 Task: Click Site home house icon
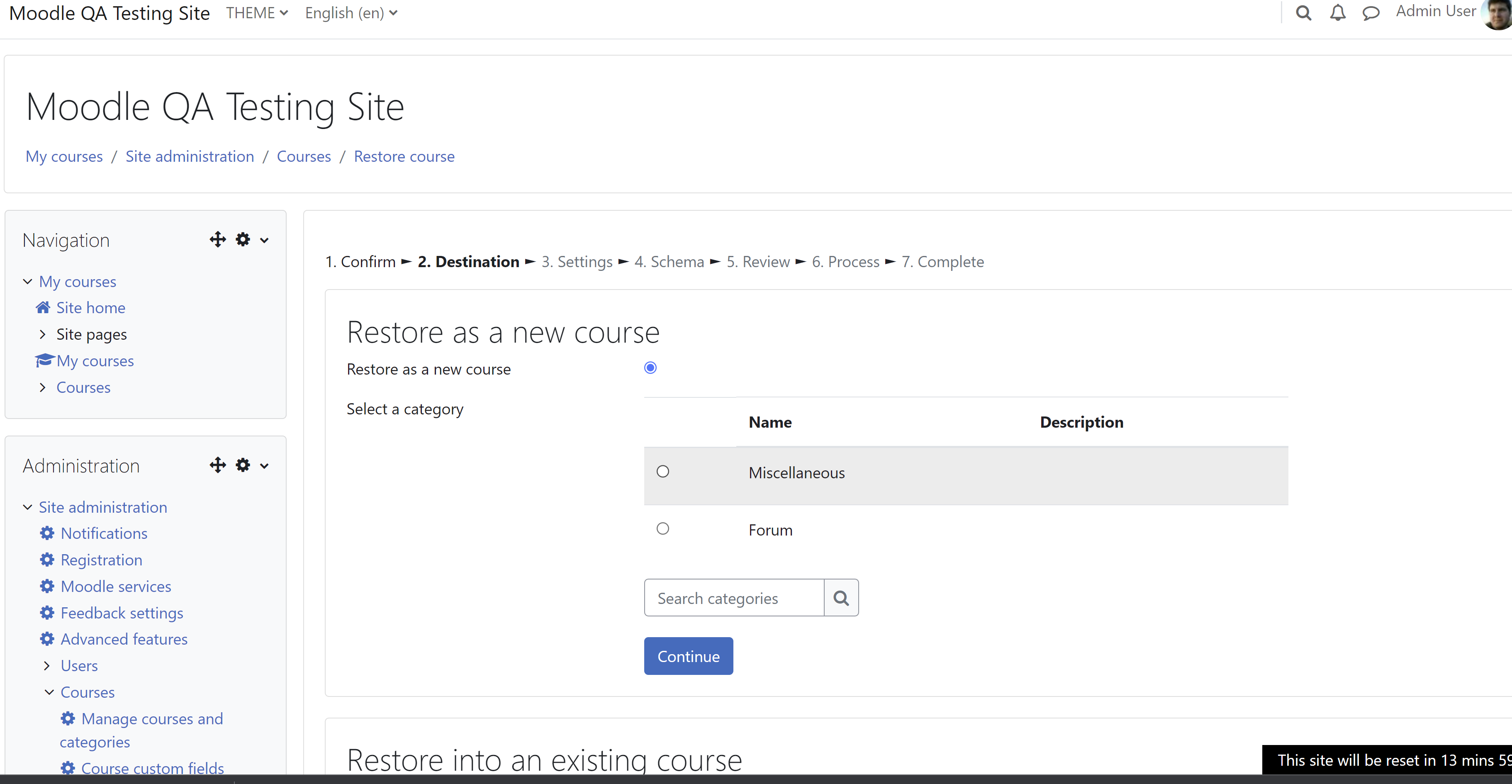coord(43,307)
